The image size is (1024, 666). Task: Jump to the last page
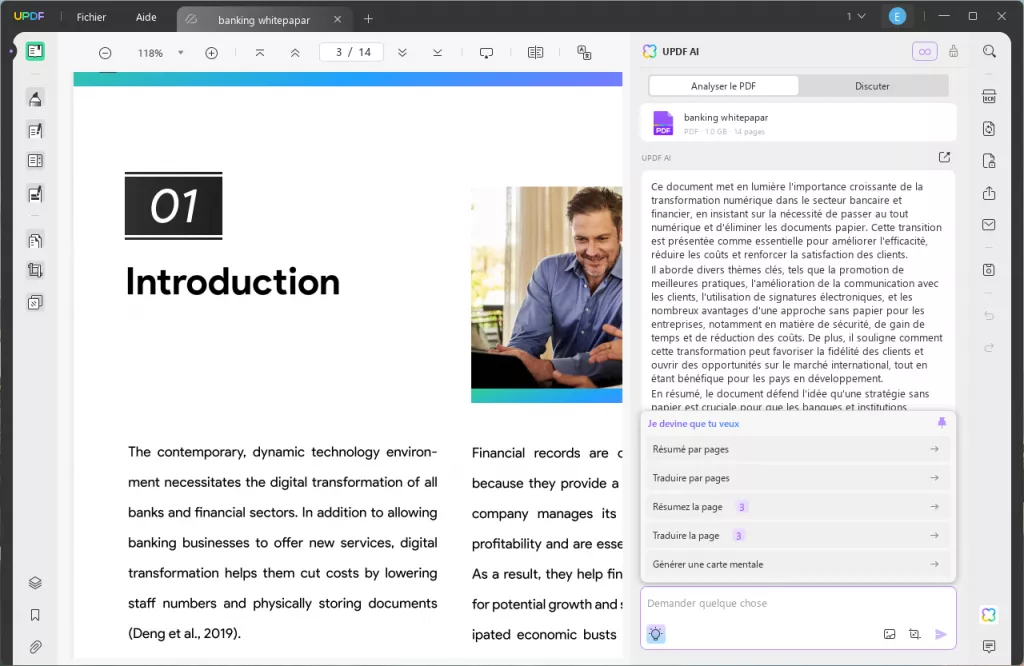click(437, 53)
